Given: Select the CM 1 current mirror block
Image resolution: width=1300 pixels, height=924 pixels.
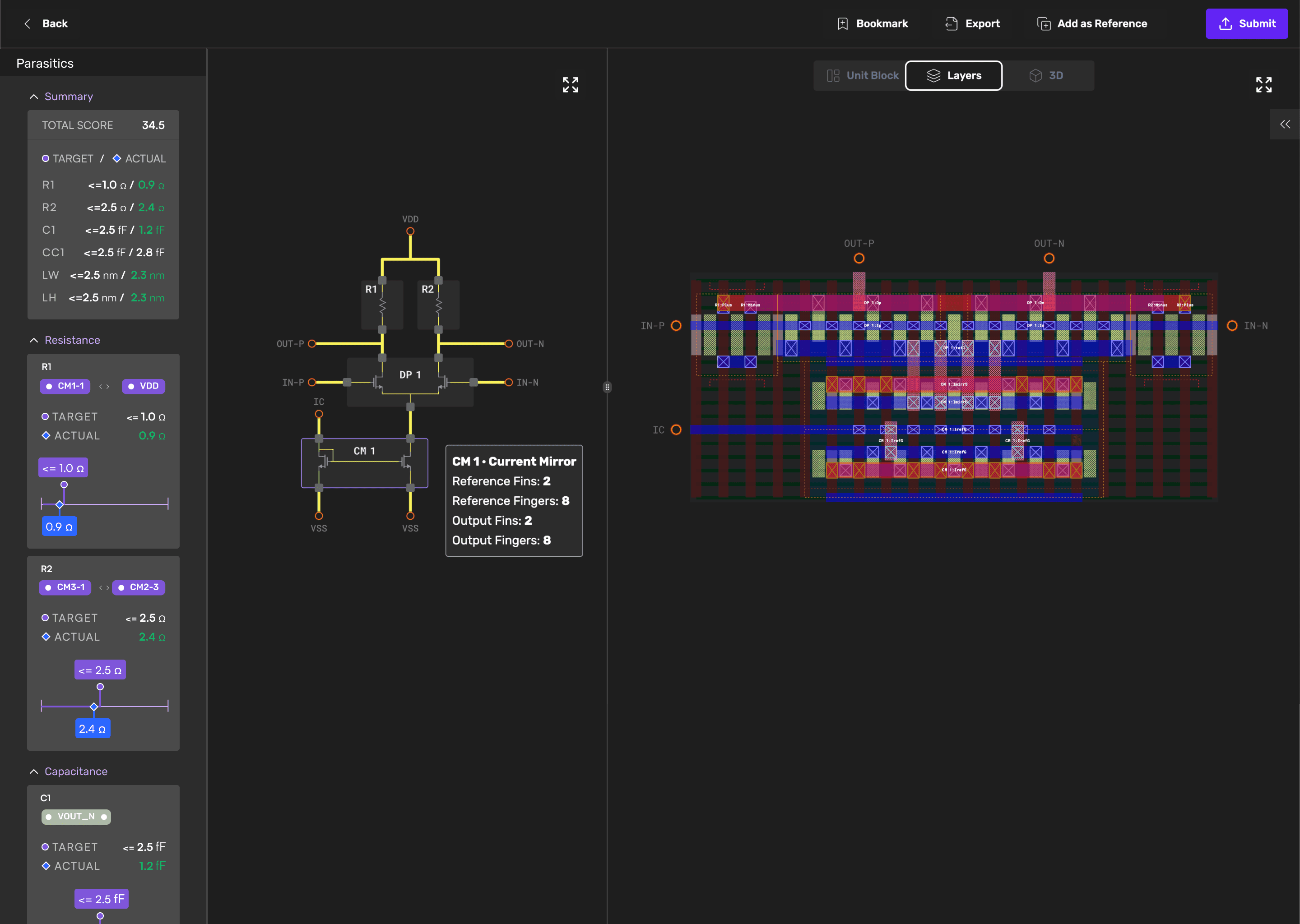Looking at the screenshot, I should [x=364, y=462].
